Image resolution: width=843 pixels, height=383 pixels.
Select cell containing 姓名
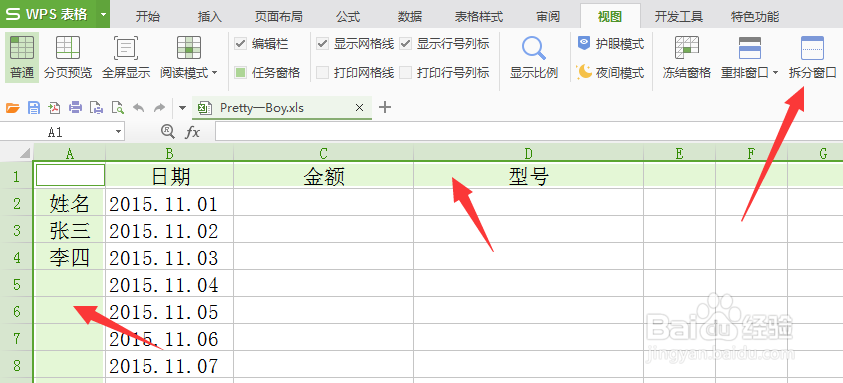69,203
